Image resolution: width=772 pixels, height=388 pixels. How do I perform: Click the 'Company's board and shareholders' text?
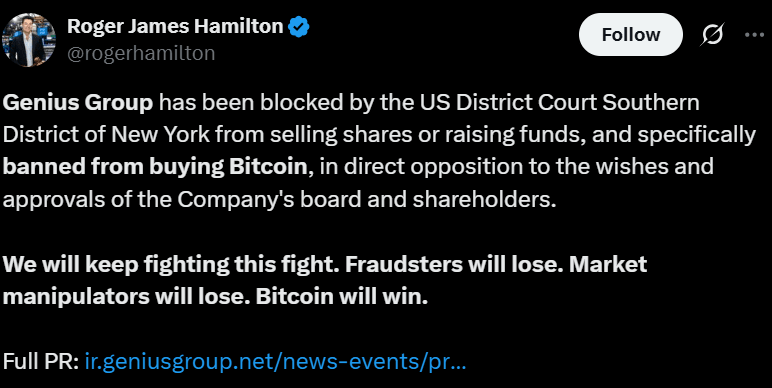coord(367,199)
